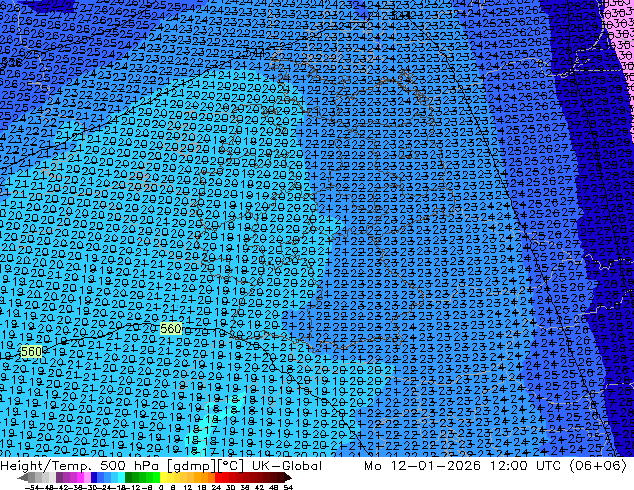Screen dimensions: 634x490
Task: Click the '(06+06)' forecast run label
Action: point(598,466)
